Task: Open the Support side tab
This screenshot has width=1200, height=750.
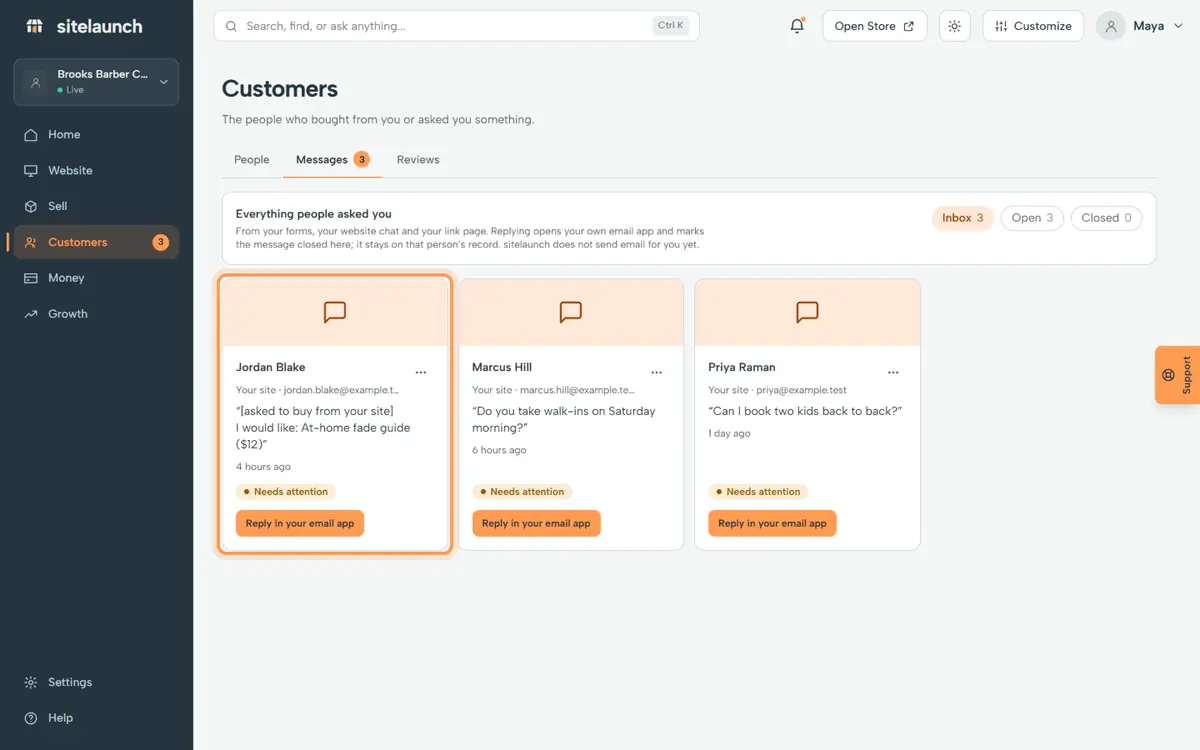Action: tap(1178, 375)
